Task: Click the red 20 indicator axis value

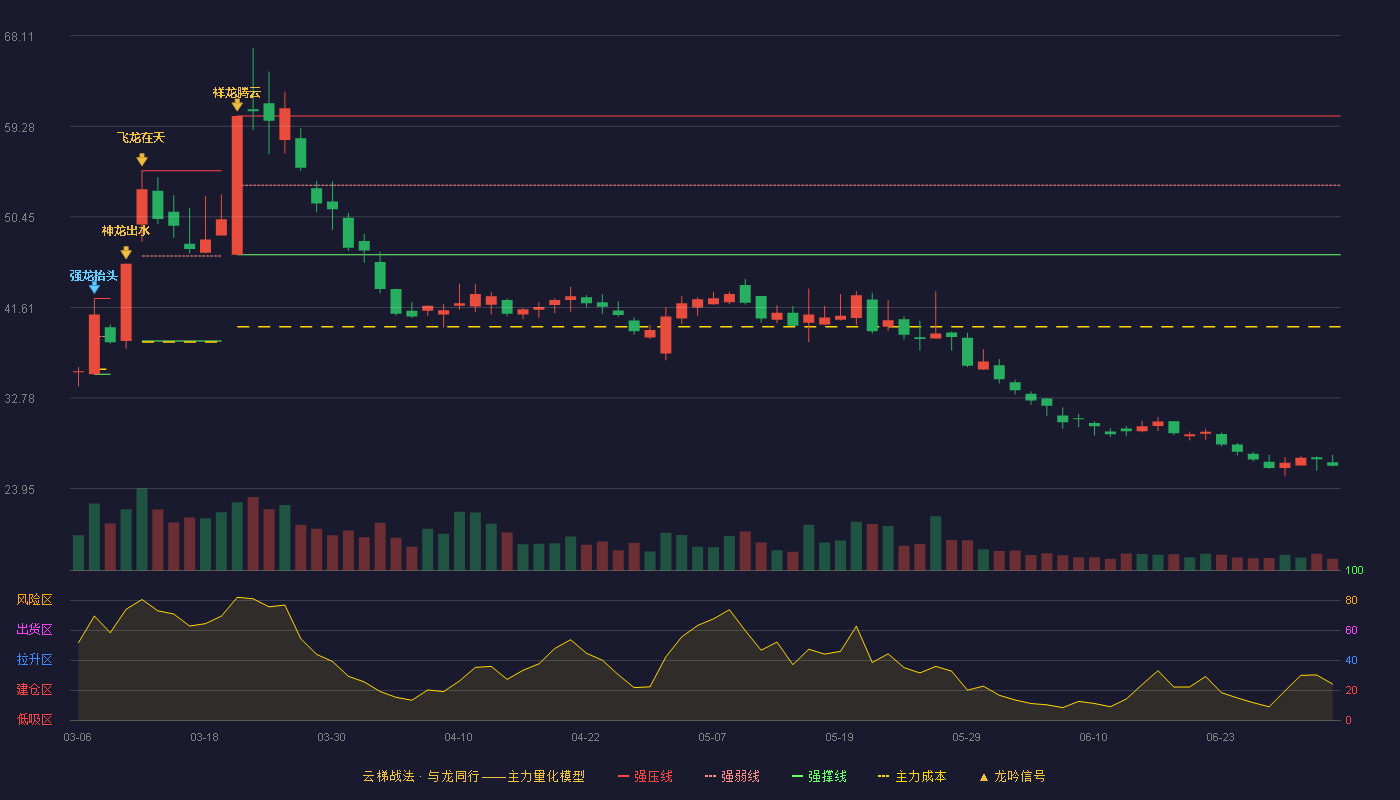Action: point(1351,690)
